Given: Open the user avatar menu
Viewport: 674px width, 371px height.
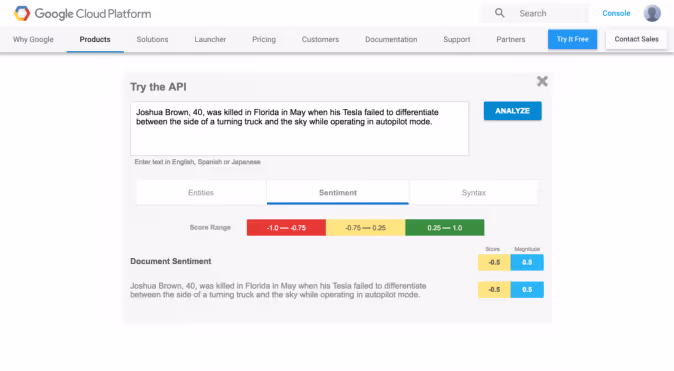Looking at the screenshot, I should coord(652,13).
